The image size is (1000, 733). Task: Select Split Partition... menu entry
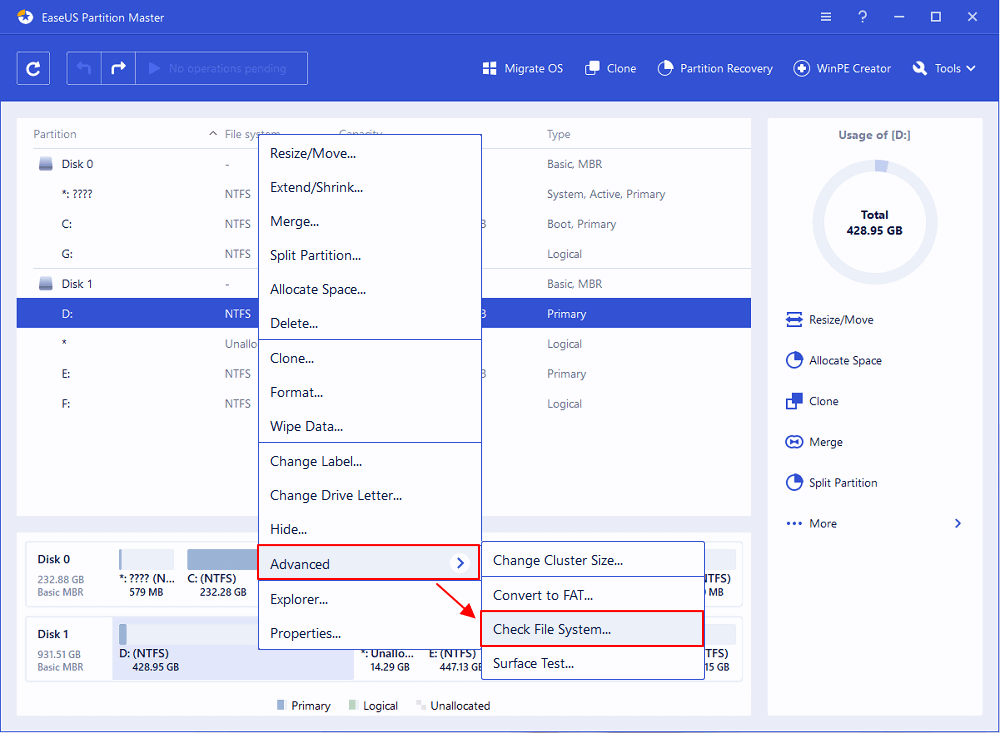click(x=369, y=255)
